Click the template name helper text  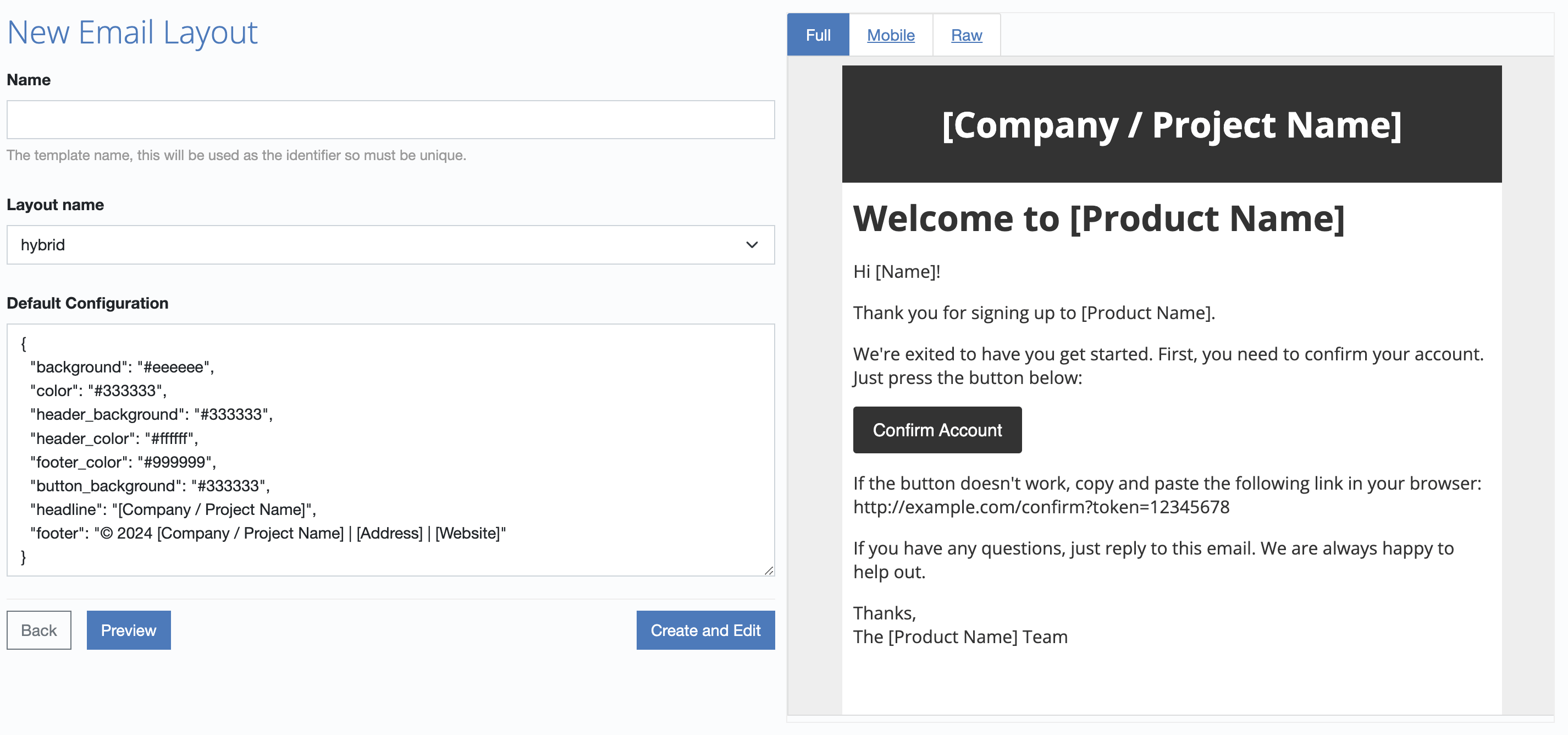236,155
